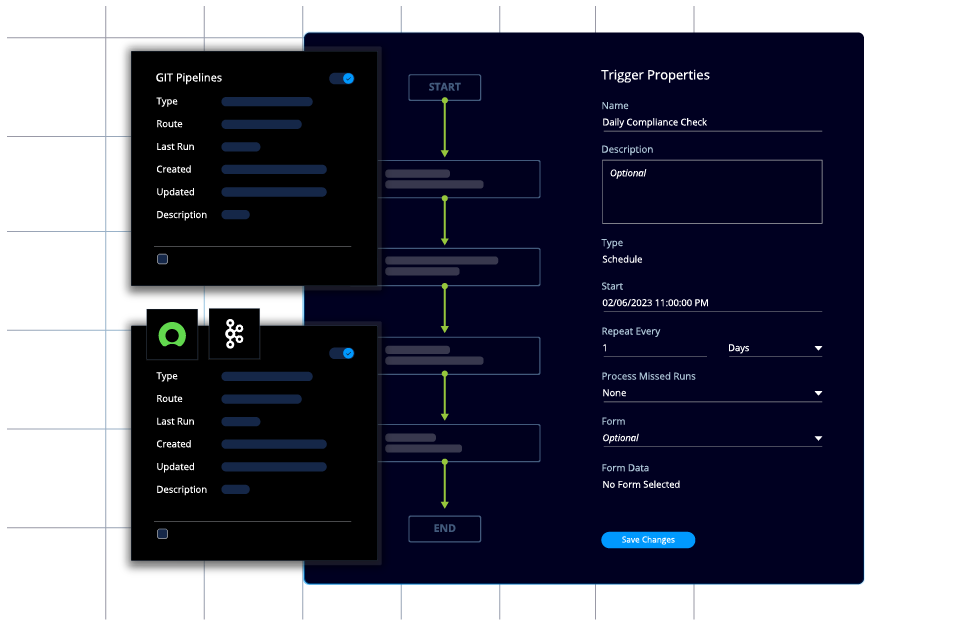Open the Process Missed Runs dropdown
The image size is (963, 620).
tap(712, 392)
